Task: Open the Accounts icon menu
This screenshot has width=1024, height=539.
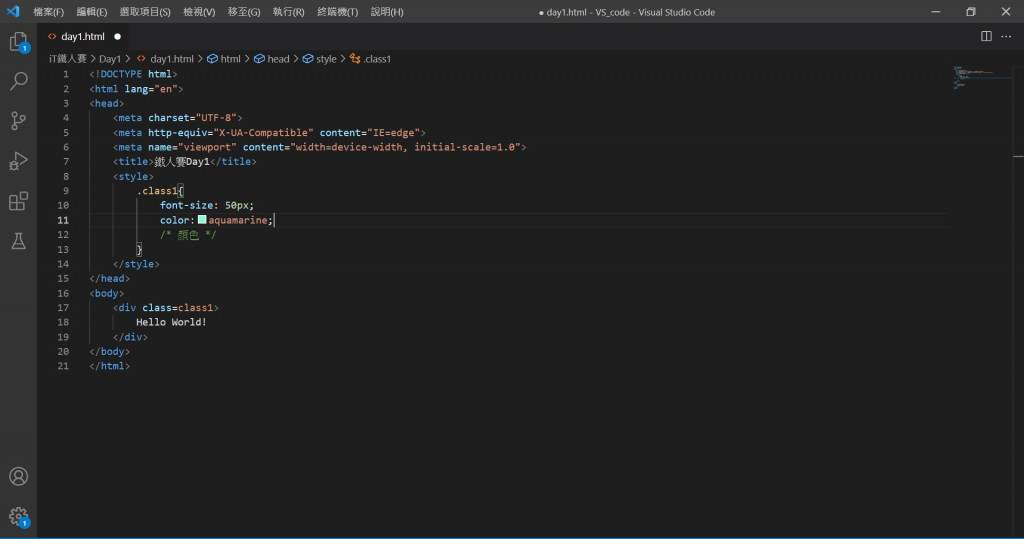Action: point(18,476)
